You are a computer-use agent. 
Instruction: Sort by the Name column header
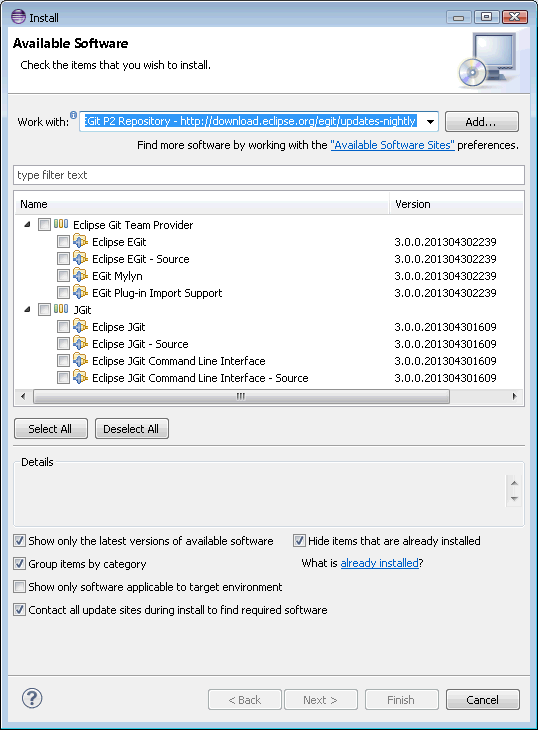click(x=202, y=204)
